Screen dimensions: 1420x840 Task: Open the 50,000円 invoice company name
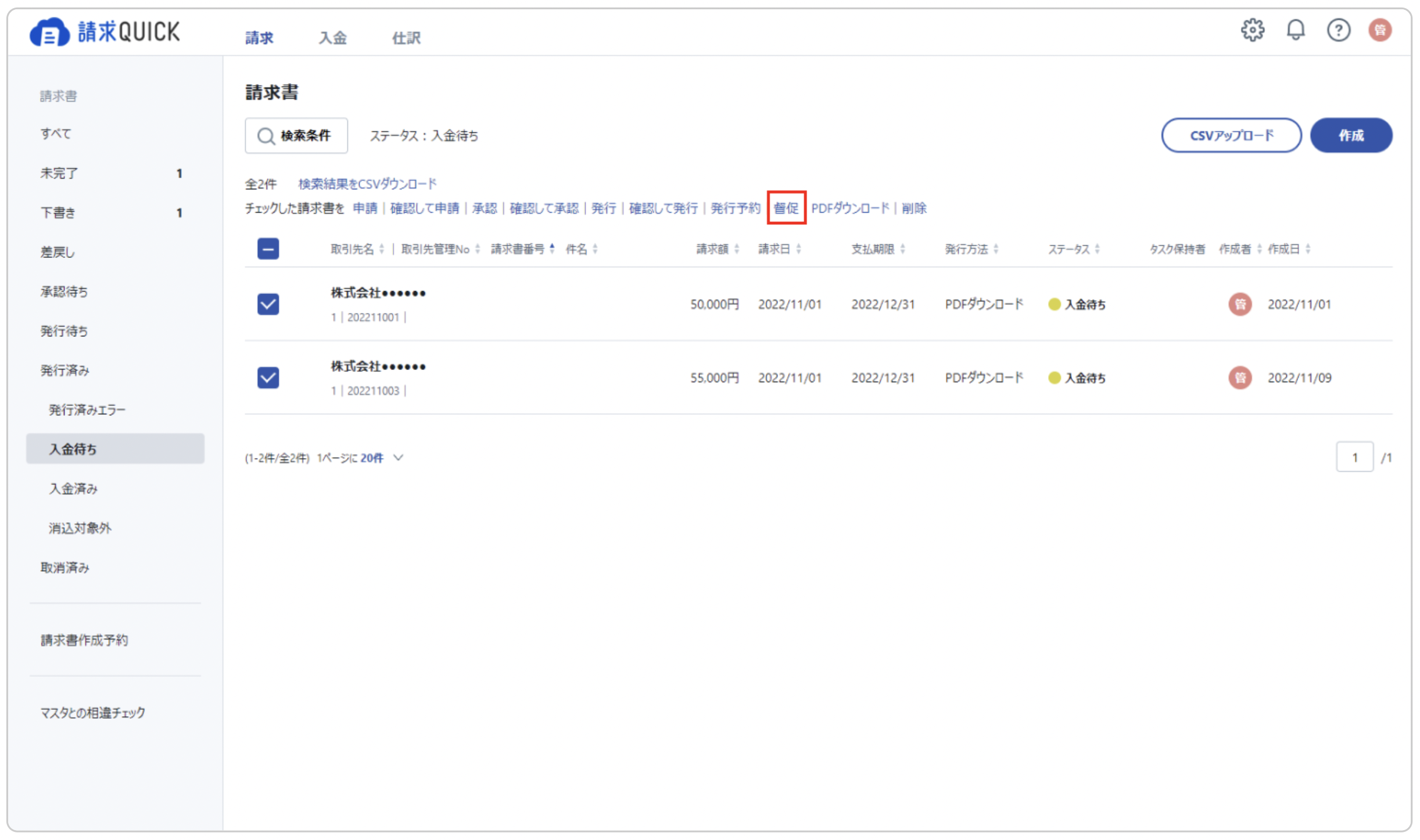tap(378, 293)
